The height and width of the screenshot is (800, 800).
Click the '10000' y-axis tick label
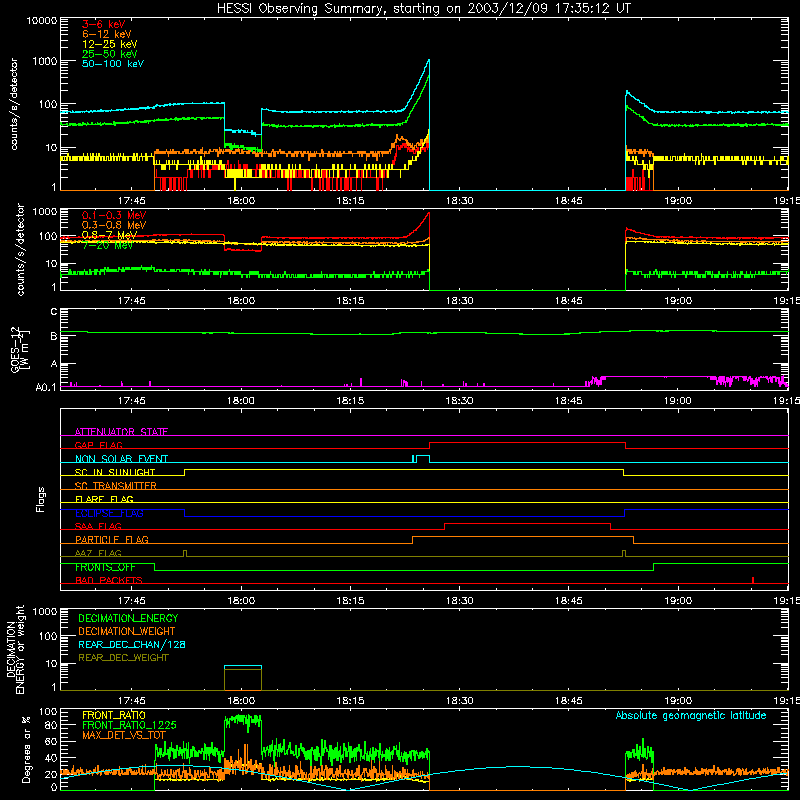click(42, 20)
